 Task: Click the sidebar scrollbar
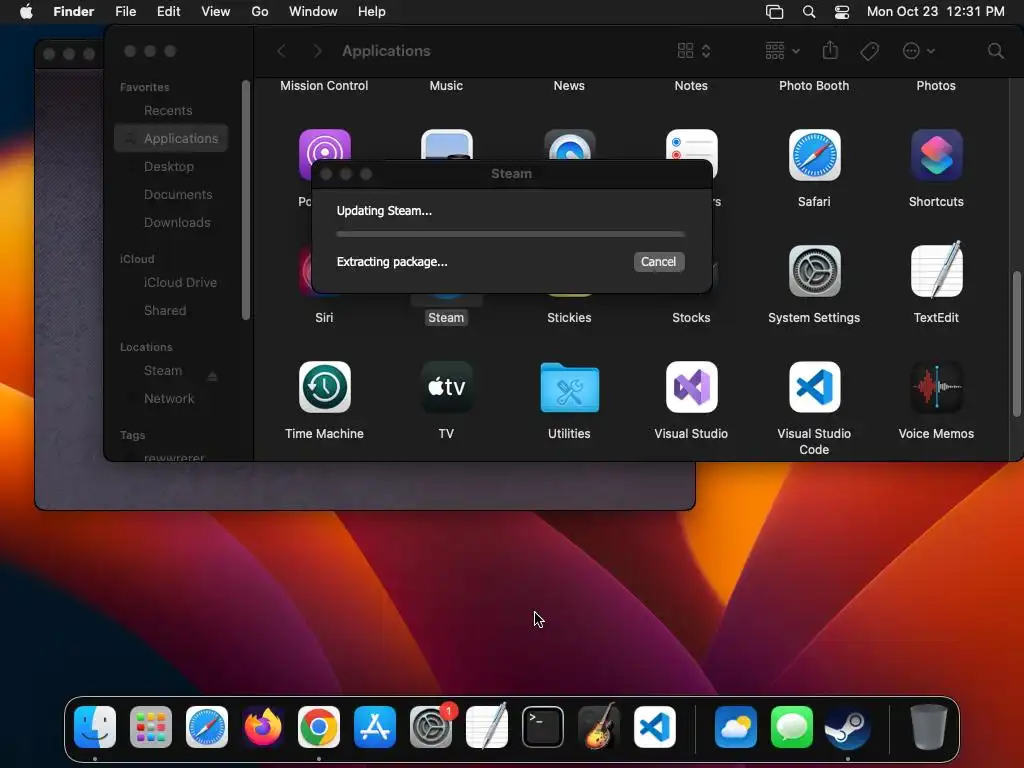click(x=246, y=200)
